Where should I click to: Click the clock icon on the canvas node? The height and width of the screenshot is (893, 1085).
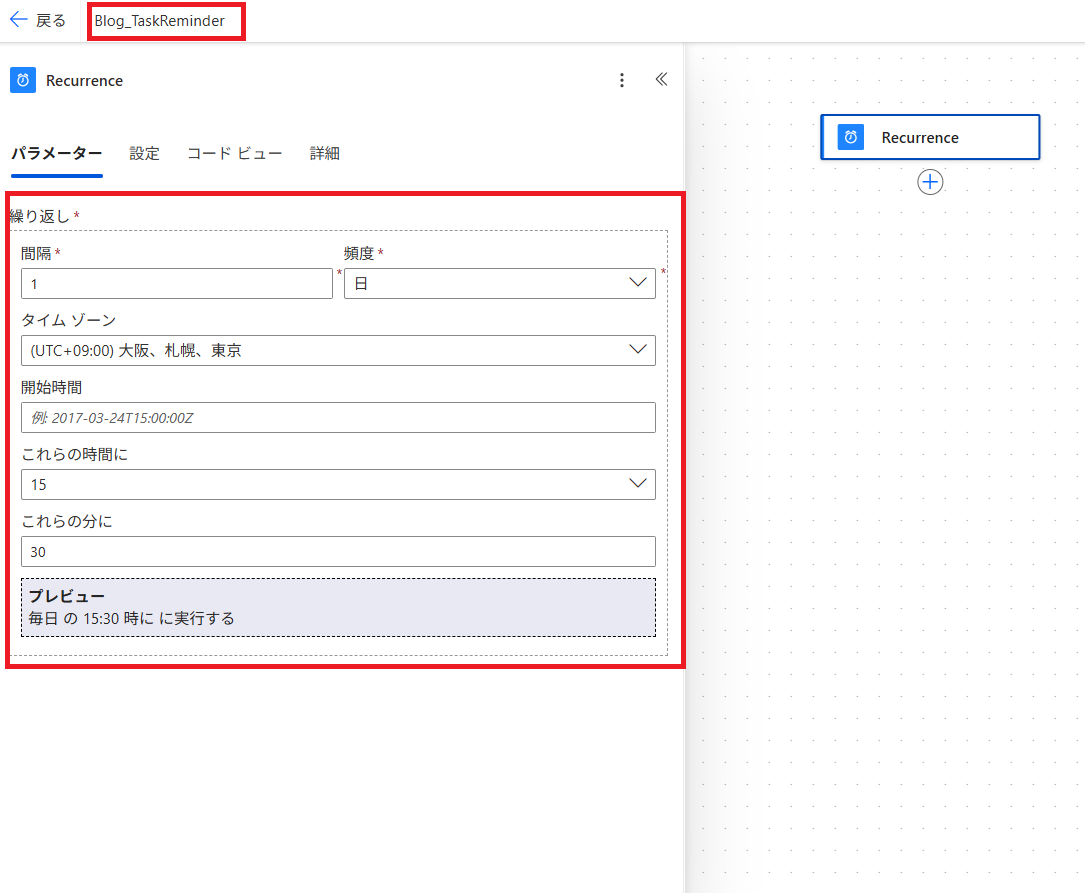click(850, 138)
